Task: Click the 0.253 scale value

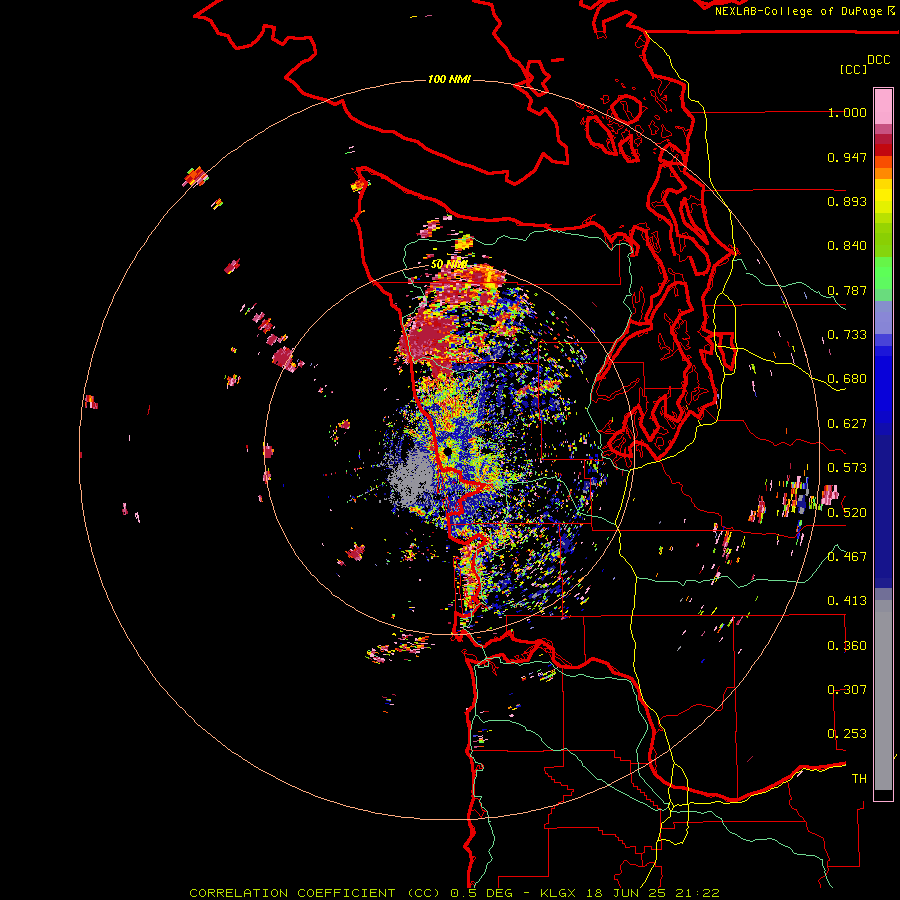Action: click(x=847, y=734)
